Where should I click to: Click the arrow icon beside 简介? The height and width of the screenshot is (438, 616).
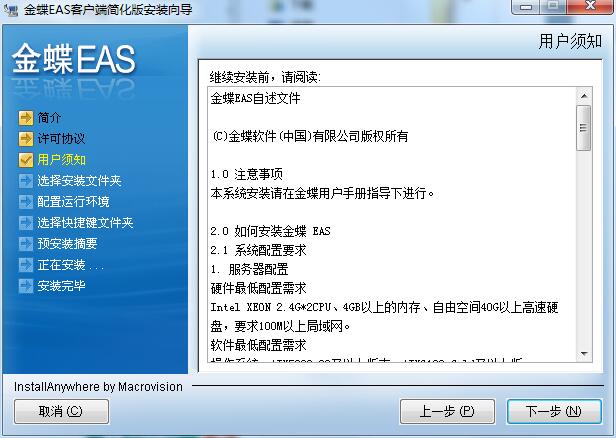[26, 117]
